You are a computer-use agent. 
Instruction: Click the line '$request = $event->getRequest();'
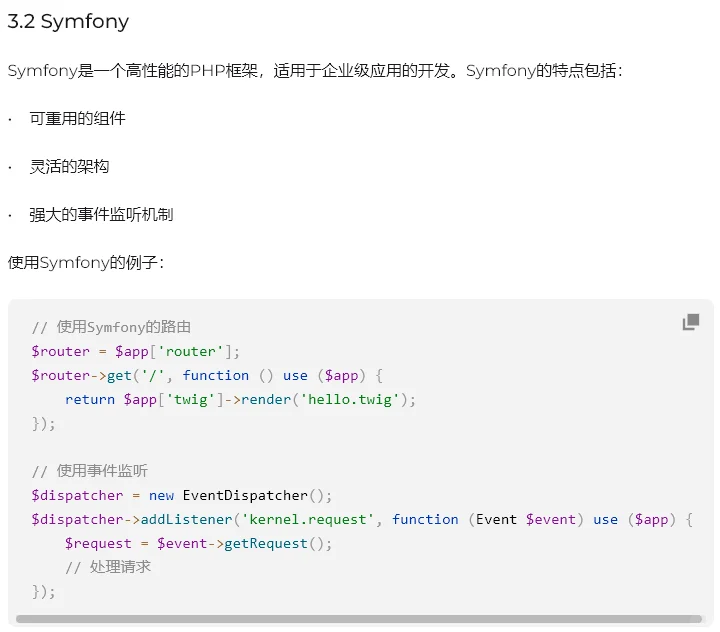click(198, 543)
